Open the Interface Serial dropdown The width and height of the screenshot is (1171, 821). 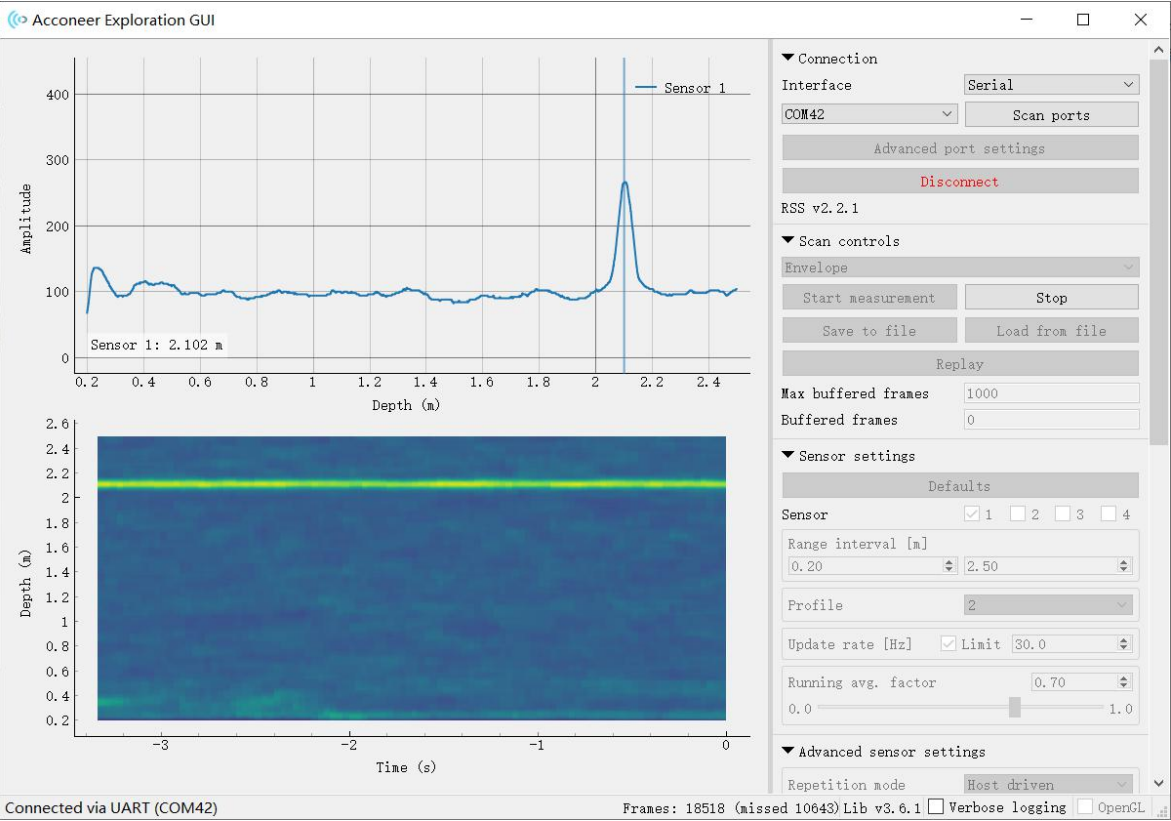coord(1051,84)
